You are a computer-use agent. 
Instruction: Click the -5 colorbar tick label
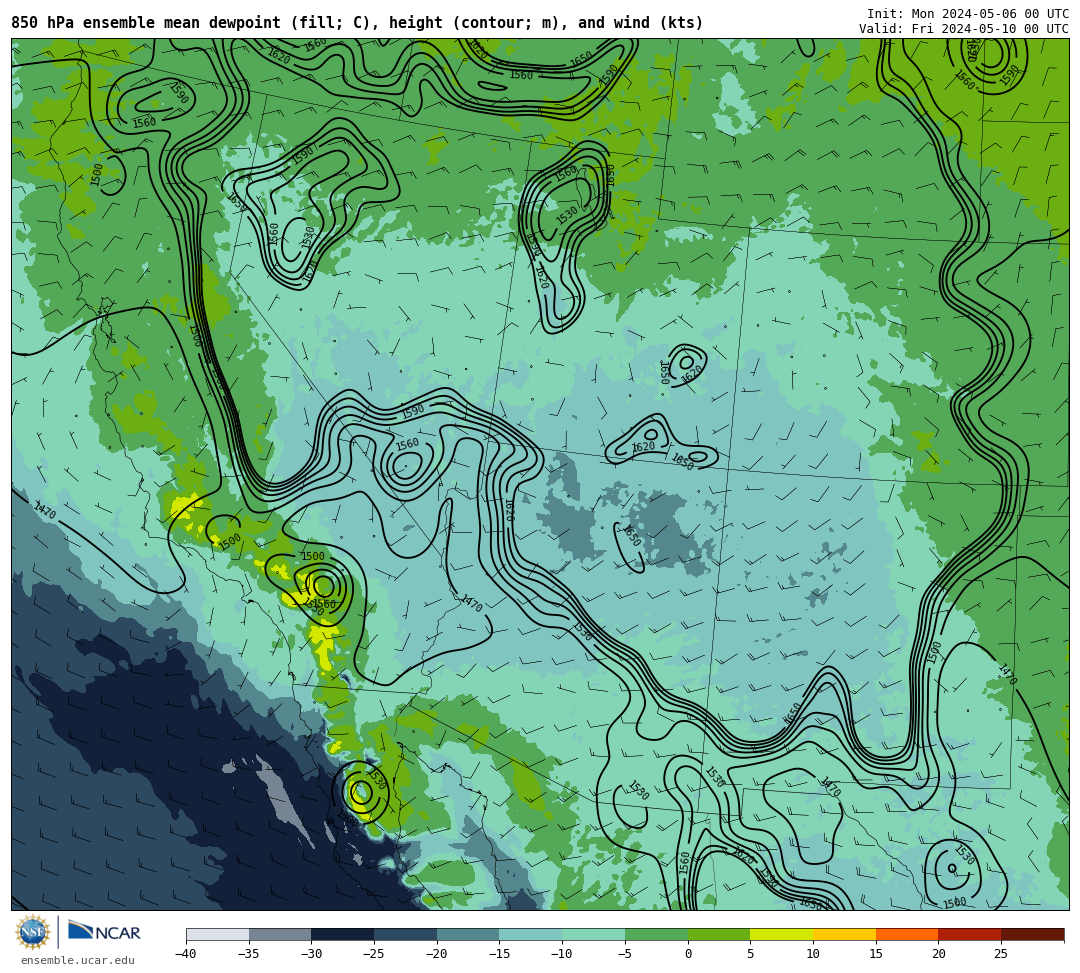click(625, 954)
